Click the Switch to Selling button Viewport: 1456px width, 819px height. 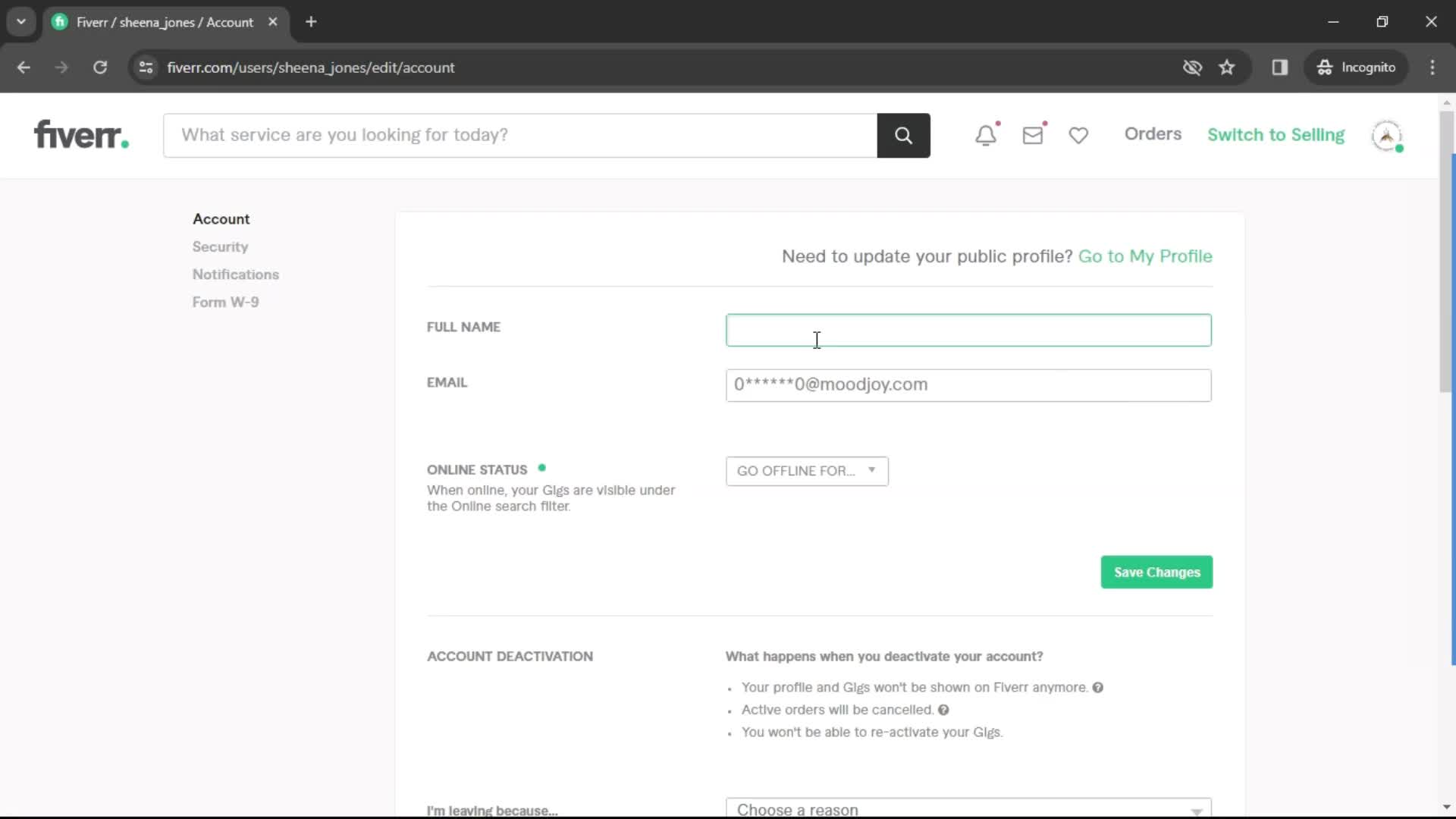pos(1275,134)
